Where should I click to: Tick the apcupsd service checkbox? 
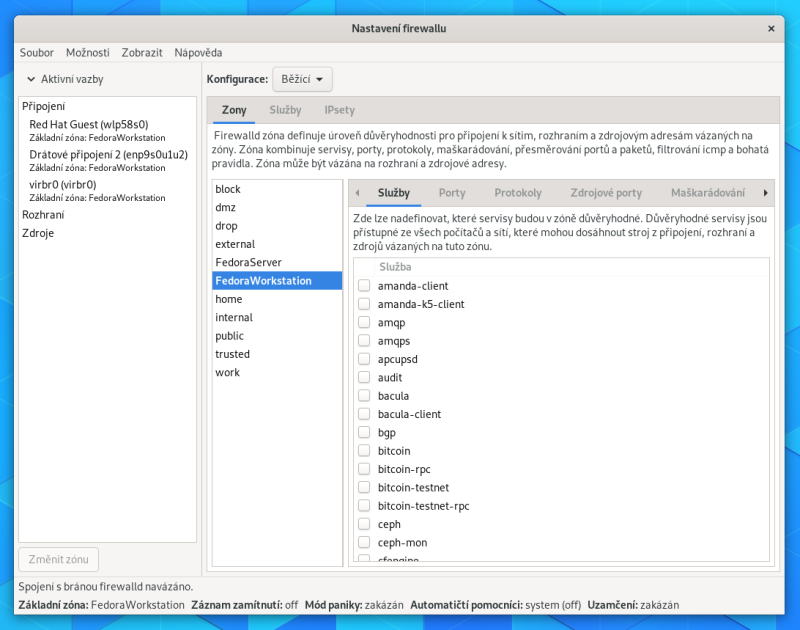pyautogui.click(x=366, y=359)
